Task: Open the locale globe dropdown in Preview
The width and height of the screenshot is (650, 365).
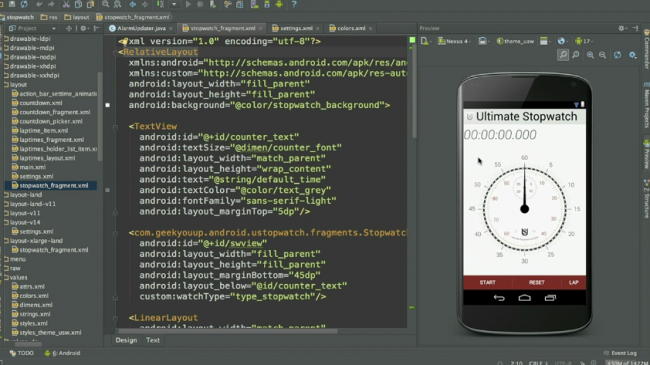Action: [562, 41]
